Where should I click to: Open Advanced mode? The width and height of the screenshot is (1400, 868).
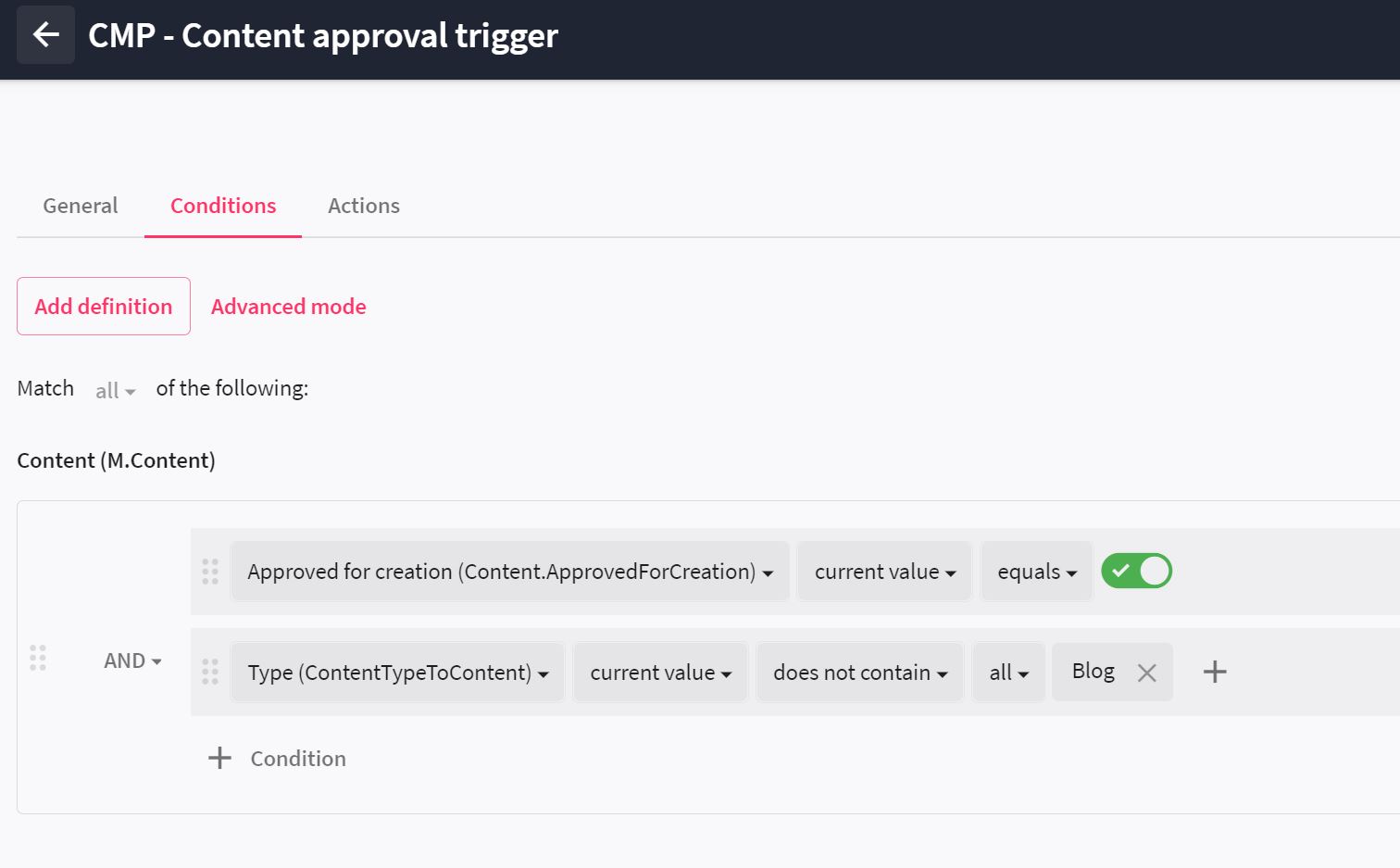[288, 306]
